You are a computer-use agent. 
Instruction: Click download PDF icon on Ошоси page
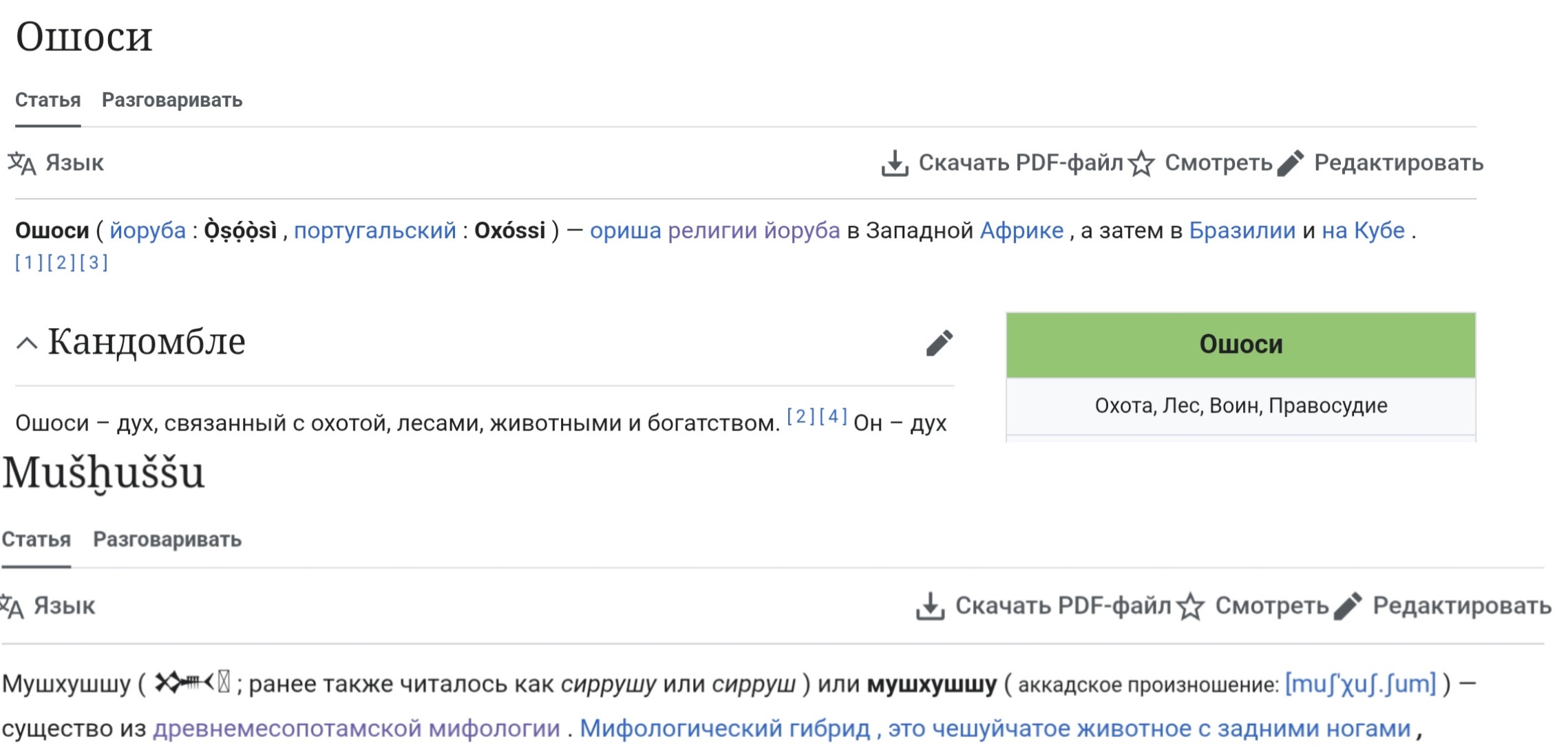[x=894, y=163]
